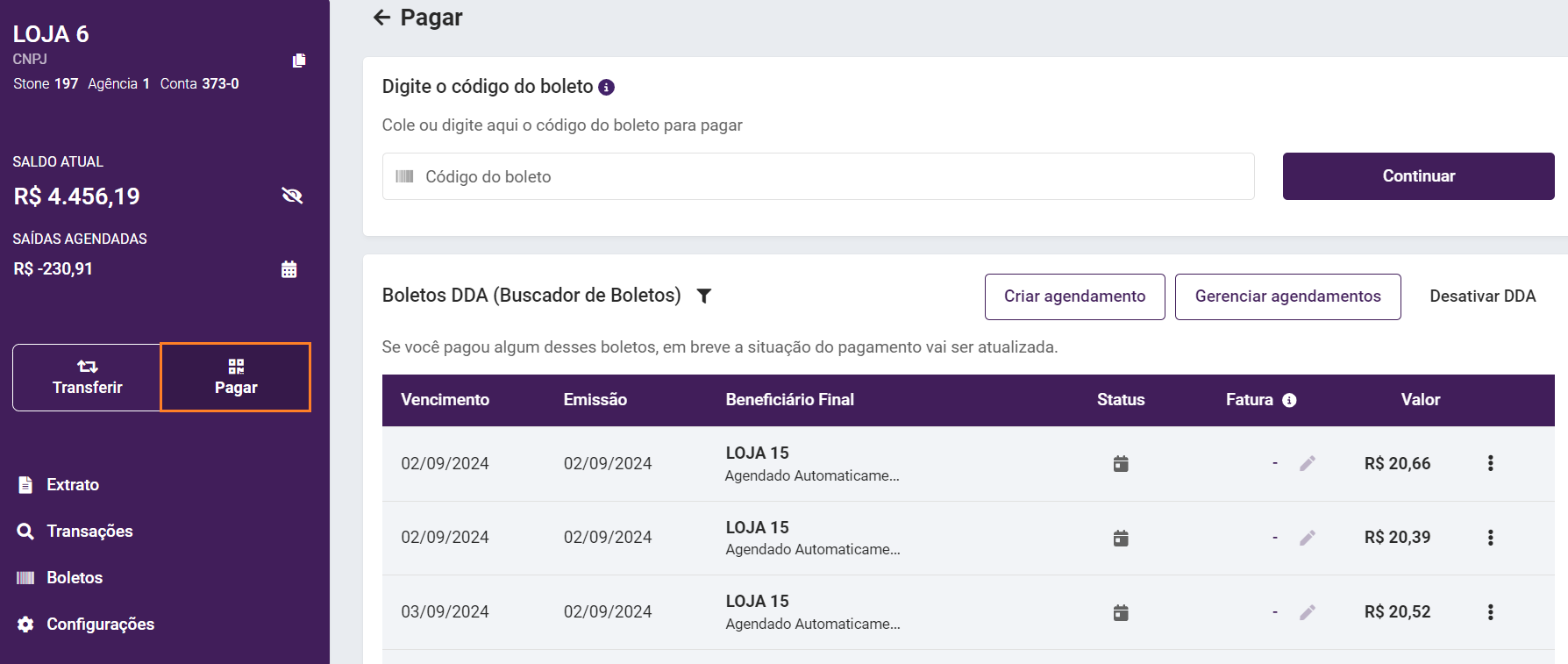Hide the current balance with the eye icon
The width and height of the screenshot is (1568, 664).
tap(292, 196)
